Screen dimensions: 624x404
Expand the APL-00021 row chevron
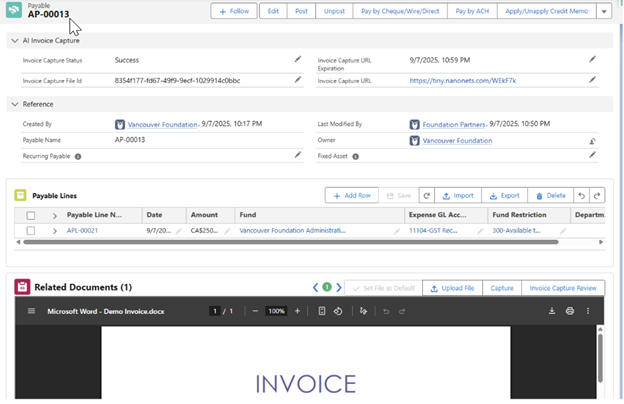click(x=55, y=230)
